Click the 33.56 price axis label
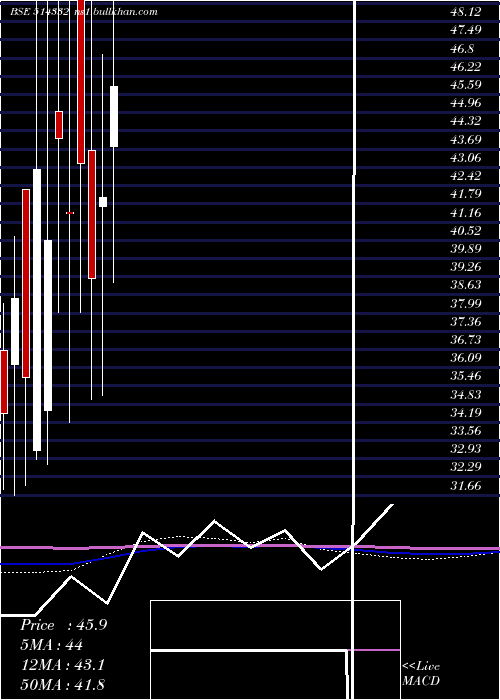Viewport: 500px width, 700px height. (x=466, y=431)
